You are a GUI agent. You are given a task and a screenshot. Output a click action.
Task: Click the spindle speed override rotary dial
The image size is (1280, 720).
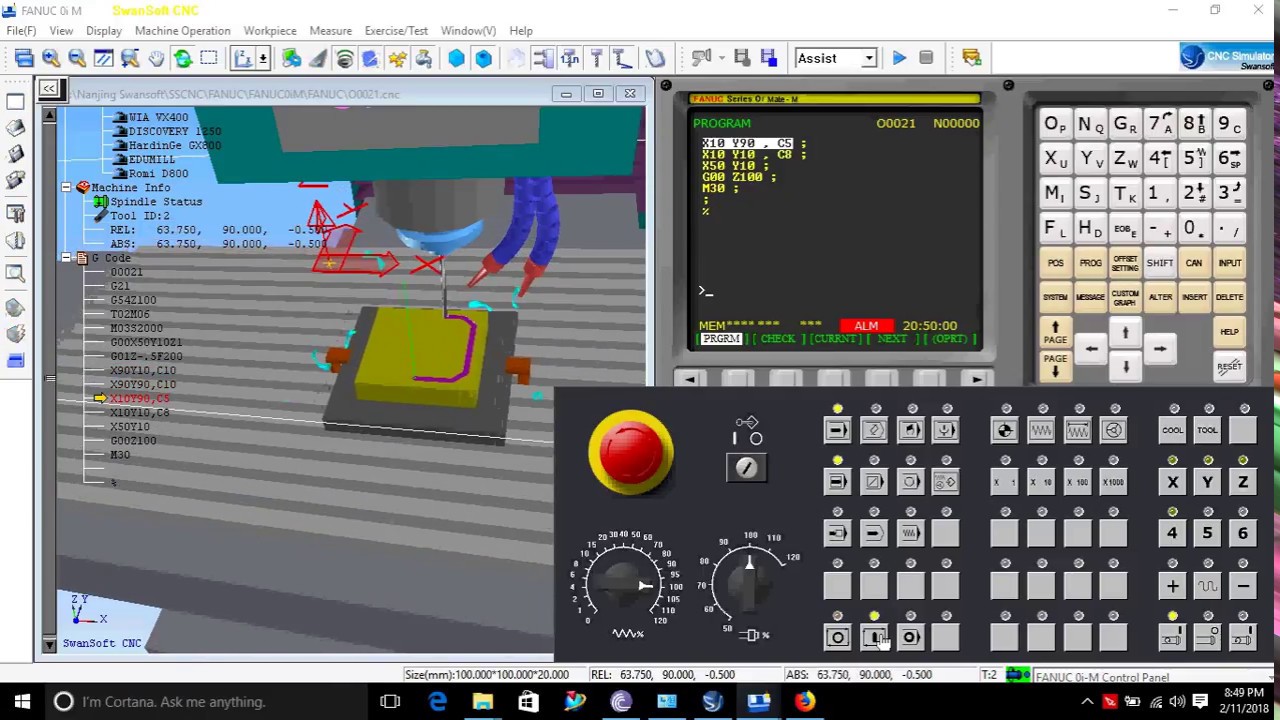(x=750, y=583)
